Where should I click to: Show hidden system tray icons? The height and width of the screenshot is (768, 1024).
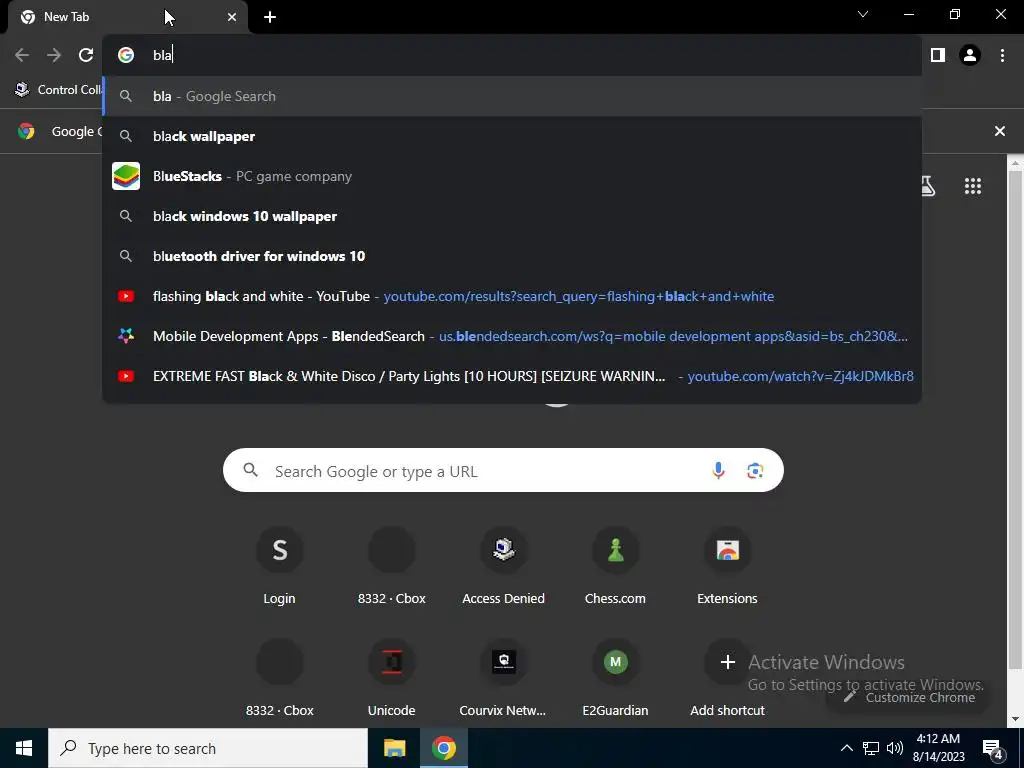(846, 748)
